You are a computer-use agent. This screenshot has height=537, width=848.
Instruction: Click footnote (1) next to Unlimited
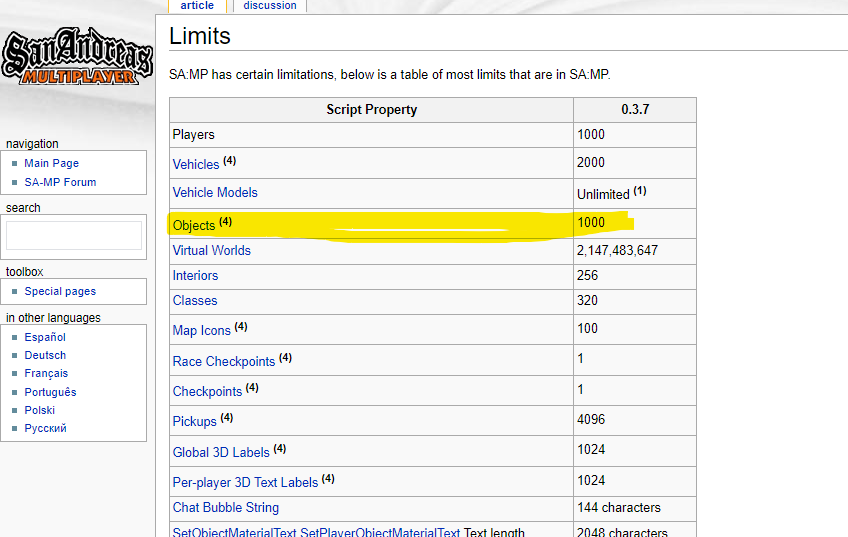tap(640, 190)
